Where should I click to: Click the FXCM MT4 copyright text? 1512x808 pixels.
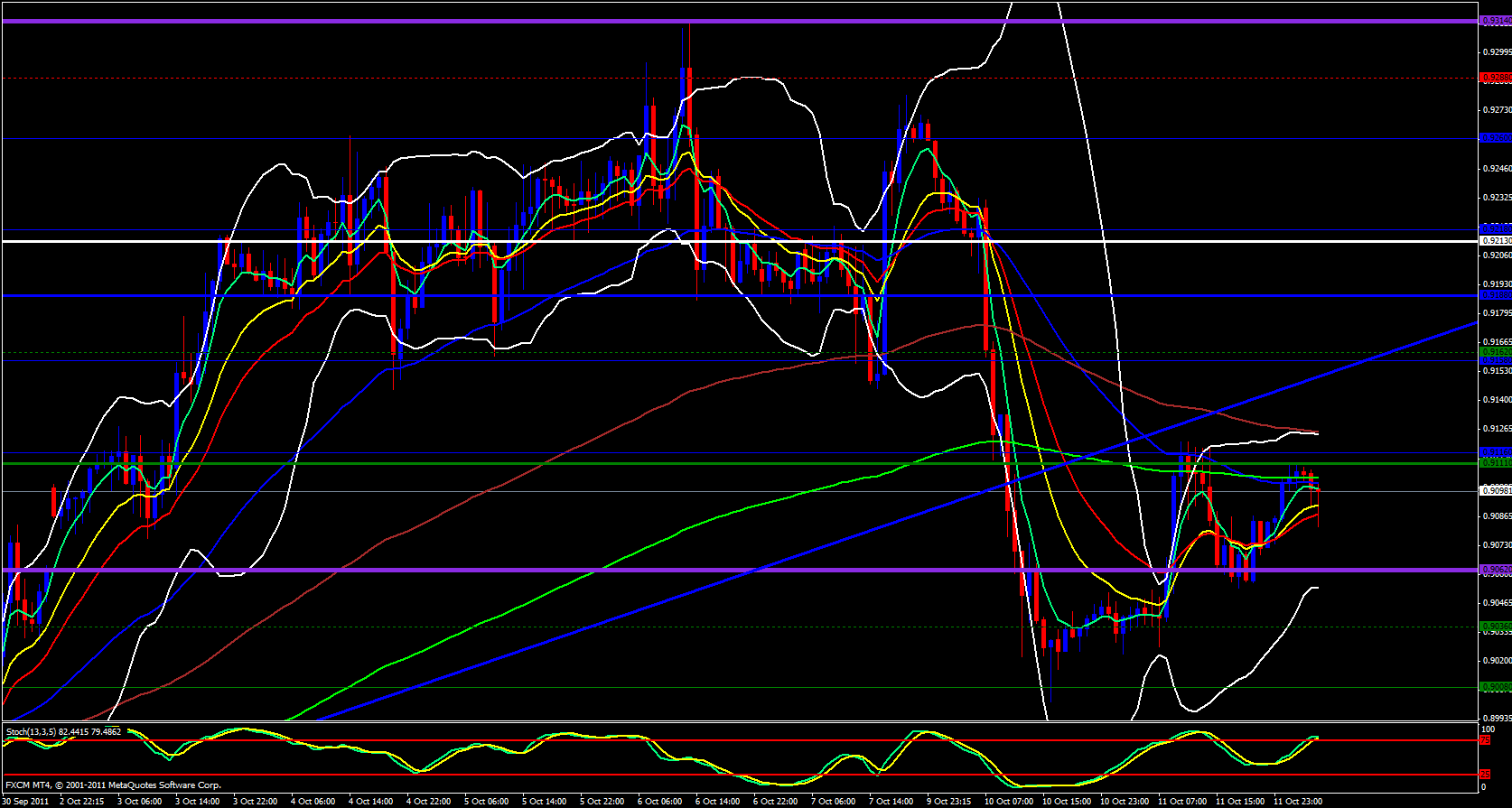point(113,785)
